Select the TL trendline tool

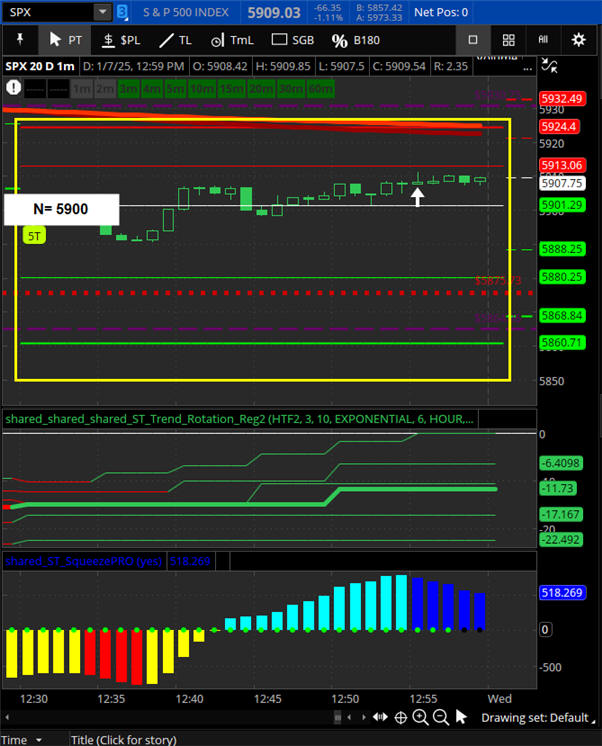[175, 40]
